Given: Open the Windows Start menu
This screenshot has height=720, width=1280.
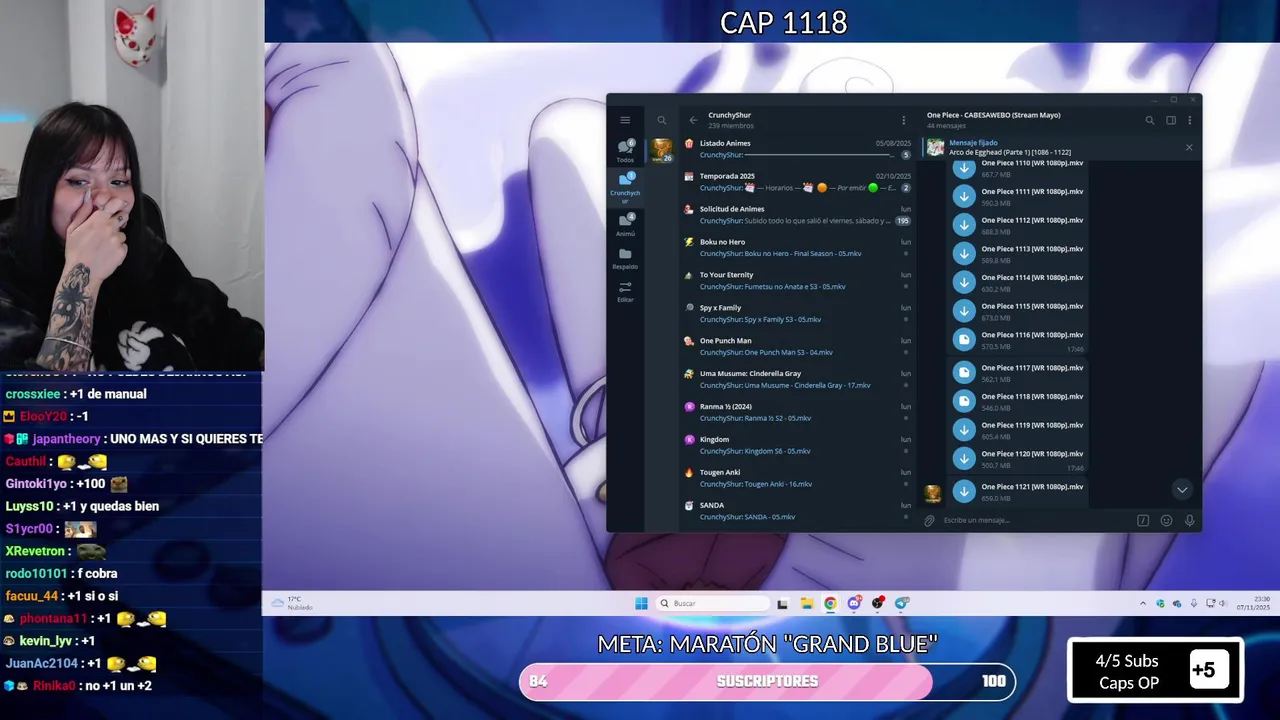Looking at the screenshot, I should coord(641,603).
